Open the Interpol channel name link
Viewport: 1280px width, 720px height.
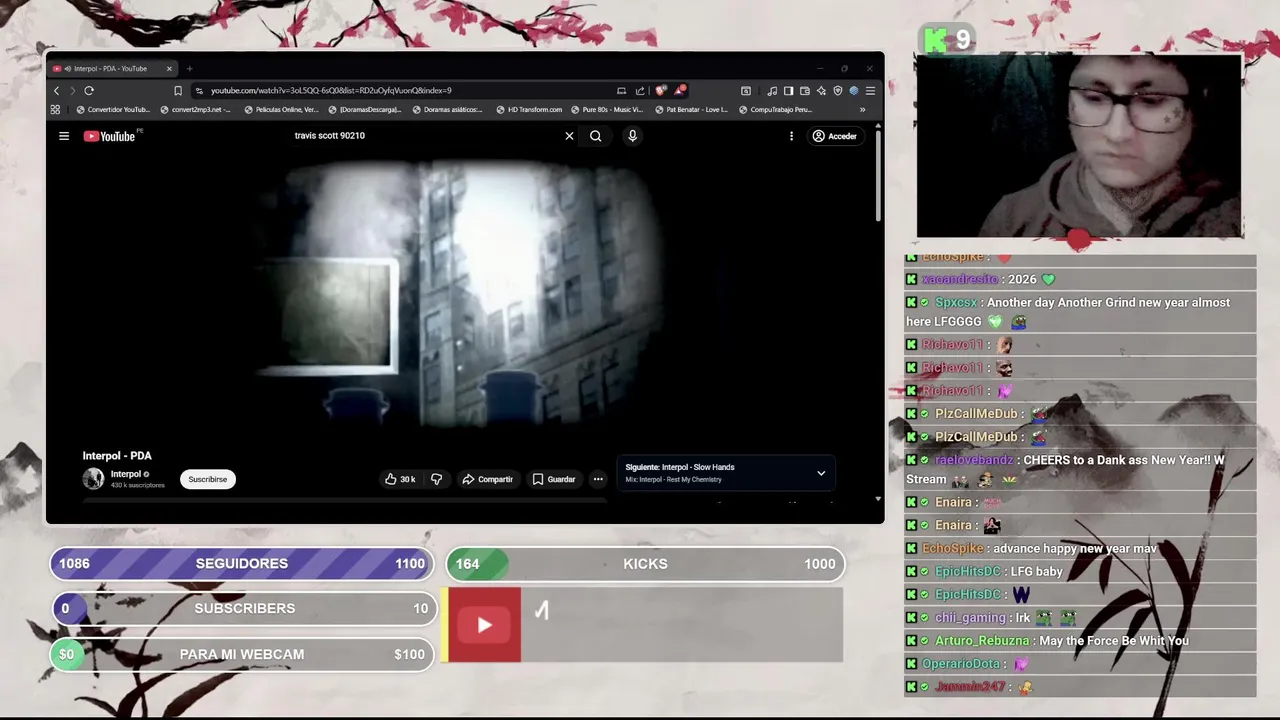[x=125, y=474]
